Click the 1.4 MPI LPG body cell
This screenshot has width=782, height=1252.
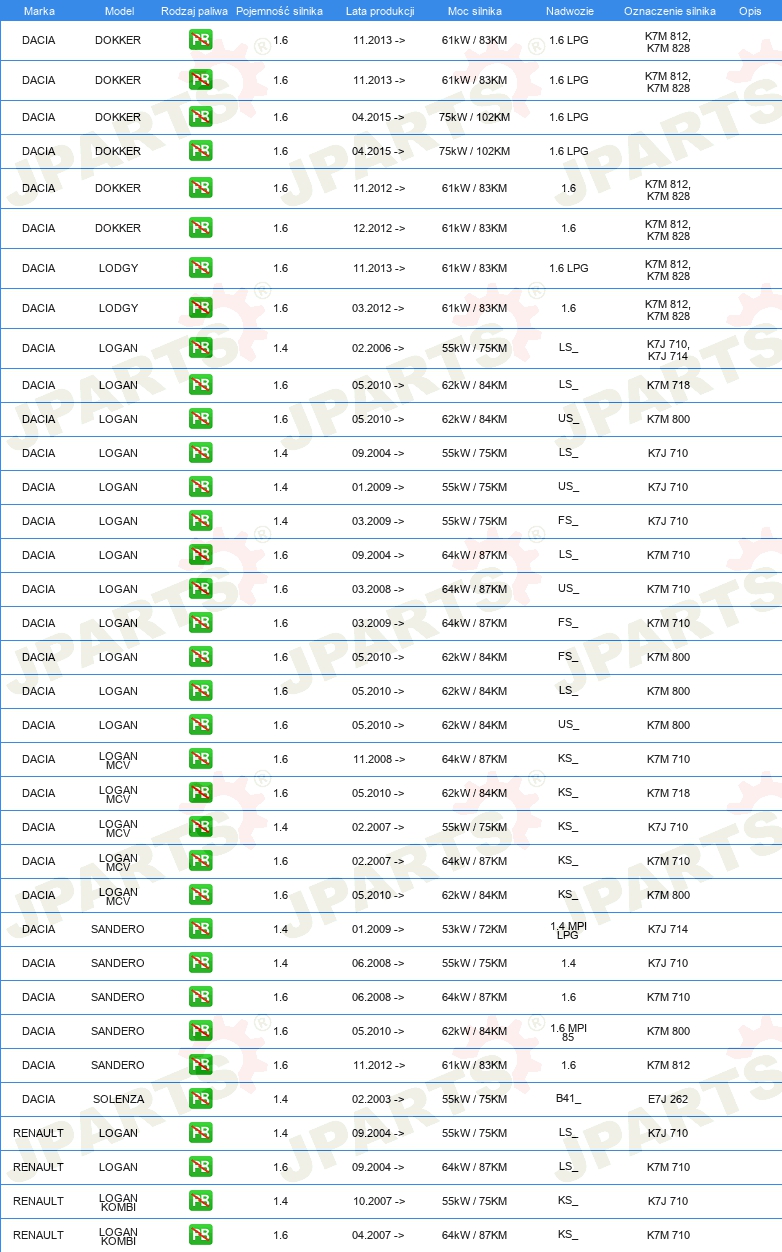coord(568,930)
